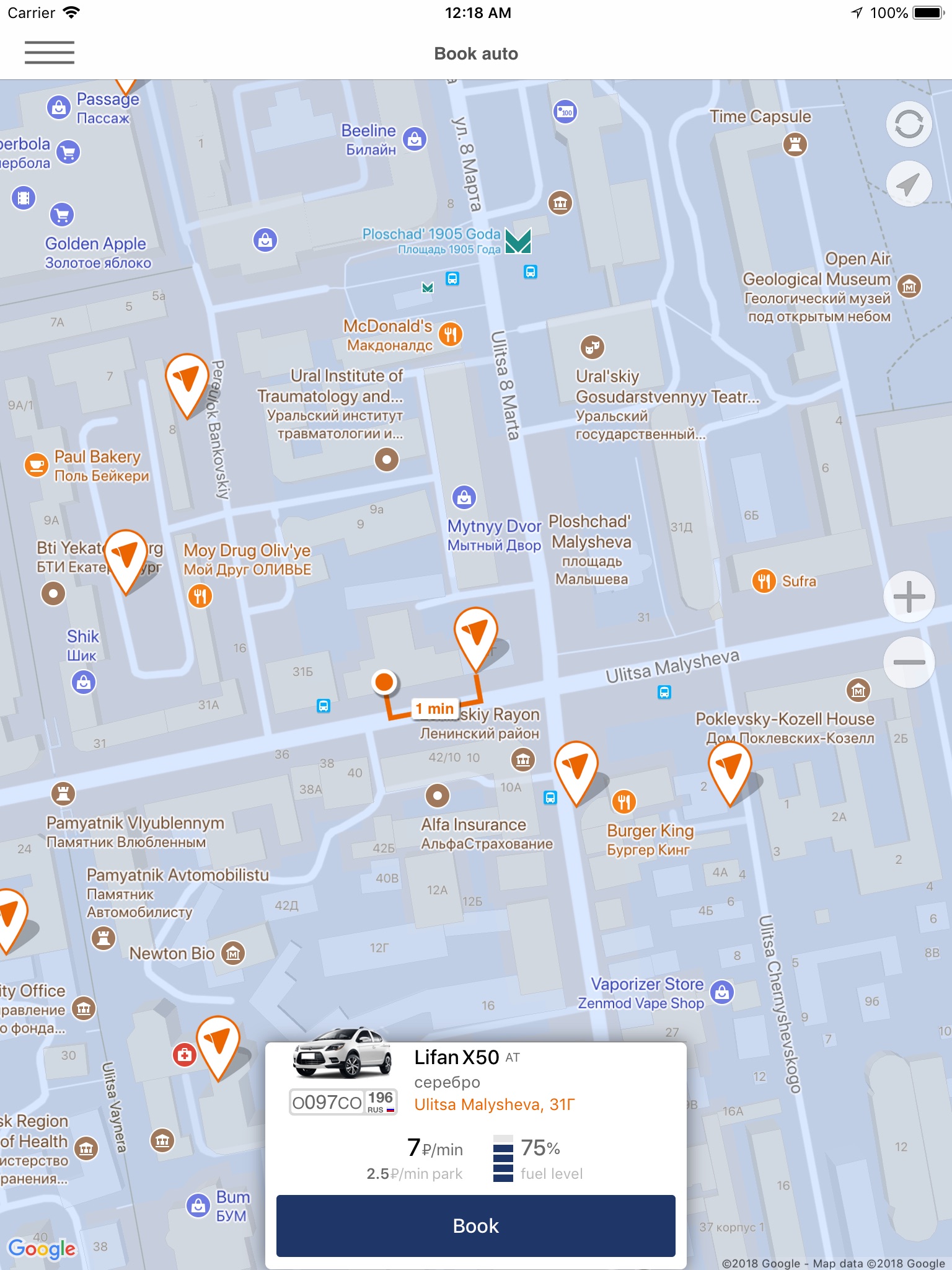Tap the Google logo on map
The image size is (952, 1270).
[x=42, y=1248]
